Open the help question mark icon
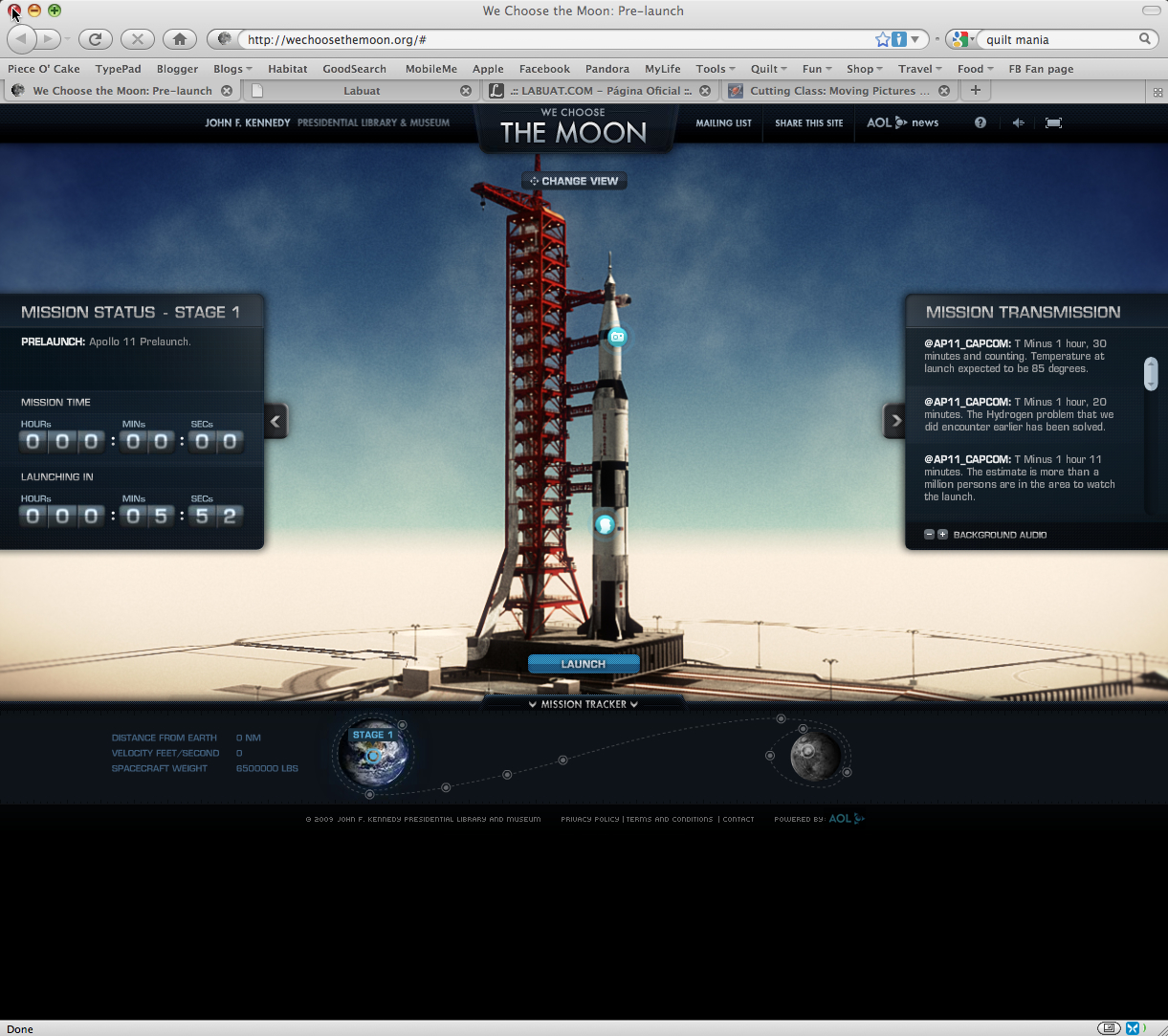 [980, 122]
